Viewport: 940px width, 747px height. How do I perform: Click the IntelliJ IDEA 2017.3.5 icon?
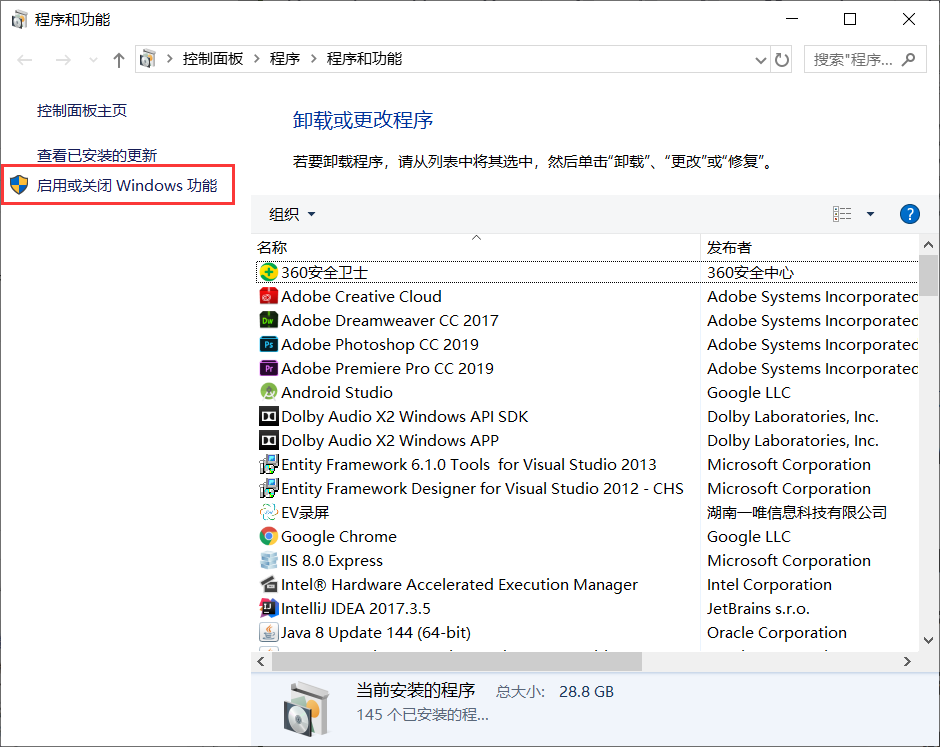268,608
